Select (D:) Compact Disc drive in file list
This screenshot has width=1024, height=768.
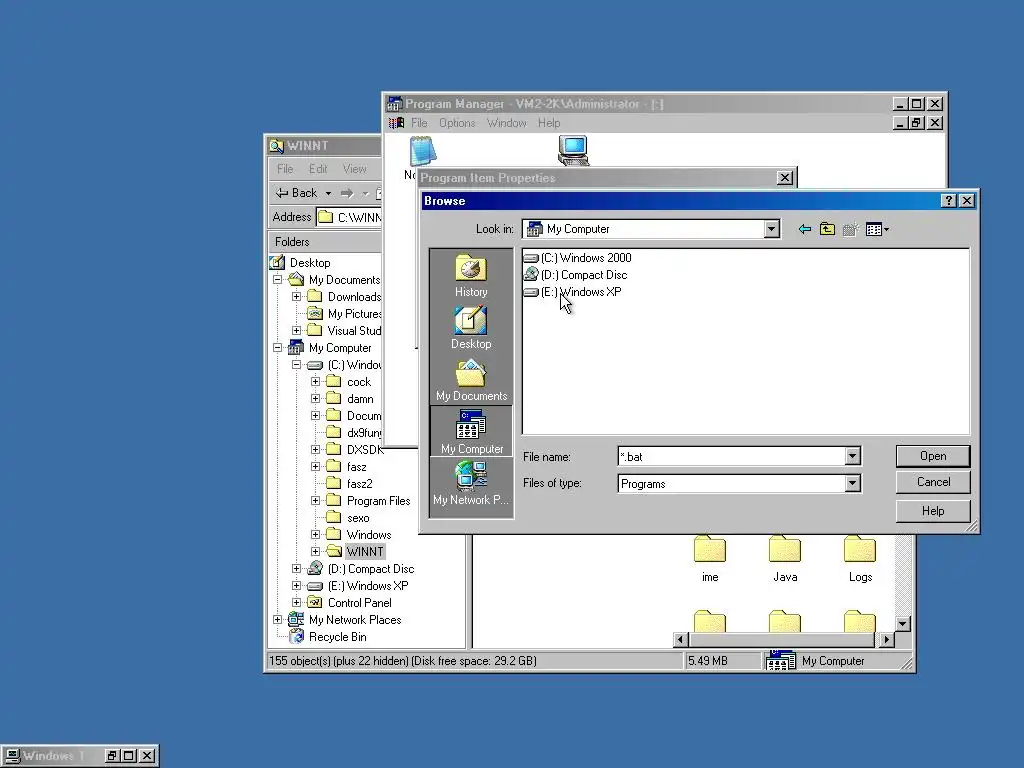(575, 275)
